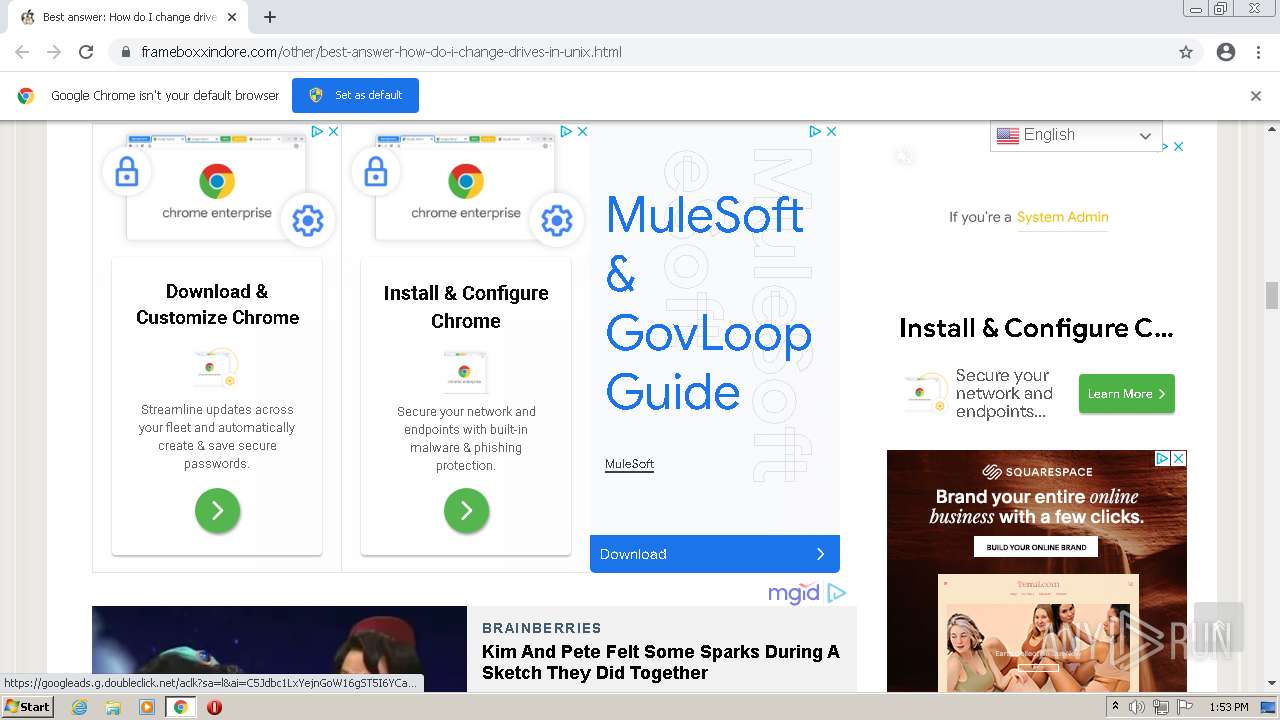Close the sidebar Chrome ad
The image size is (1280, 720).
[1179, 146]
